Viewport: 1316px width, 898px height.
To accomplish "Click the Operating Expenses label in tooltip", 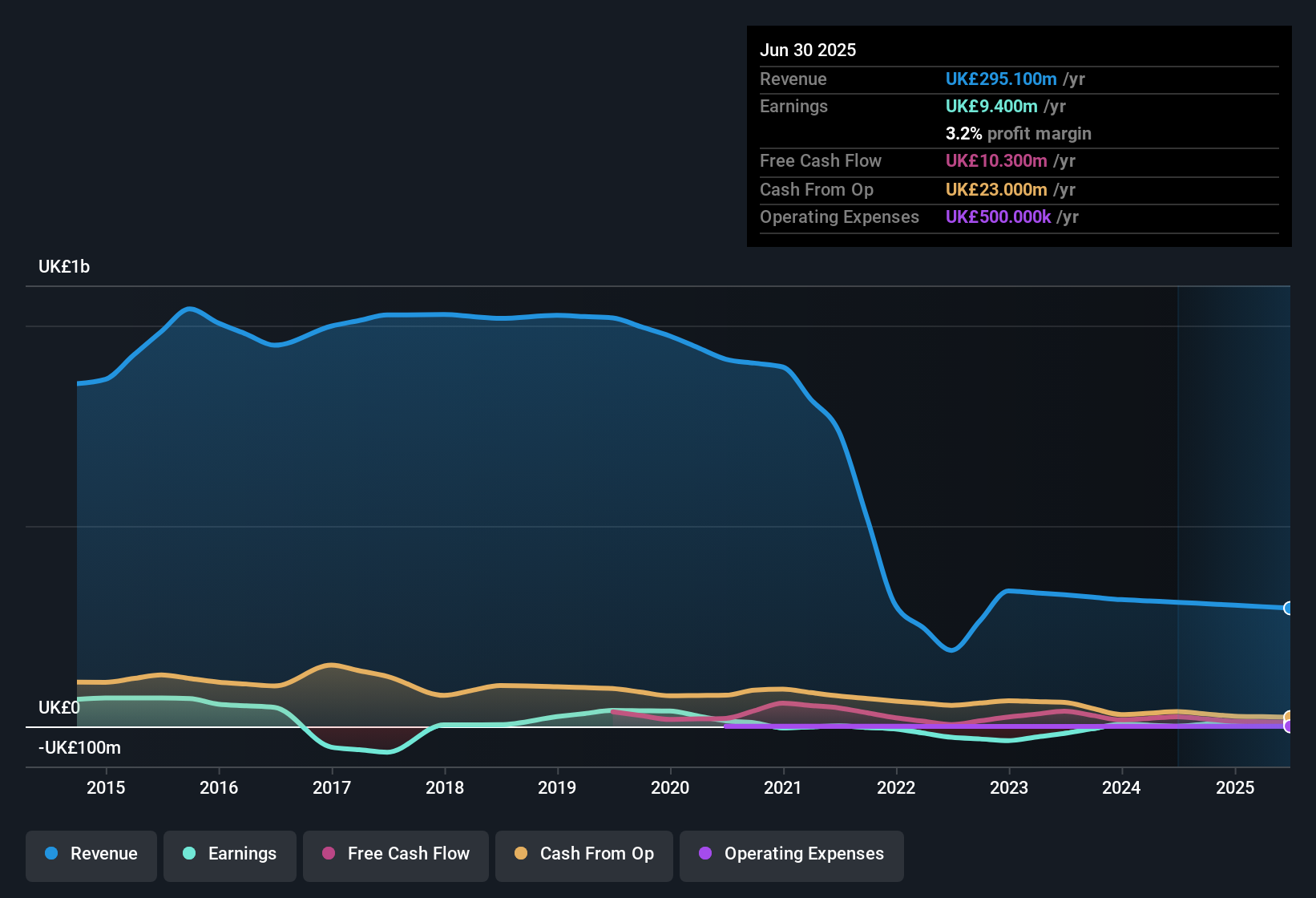I will [839, 216].
